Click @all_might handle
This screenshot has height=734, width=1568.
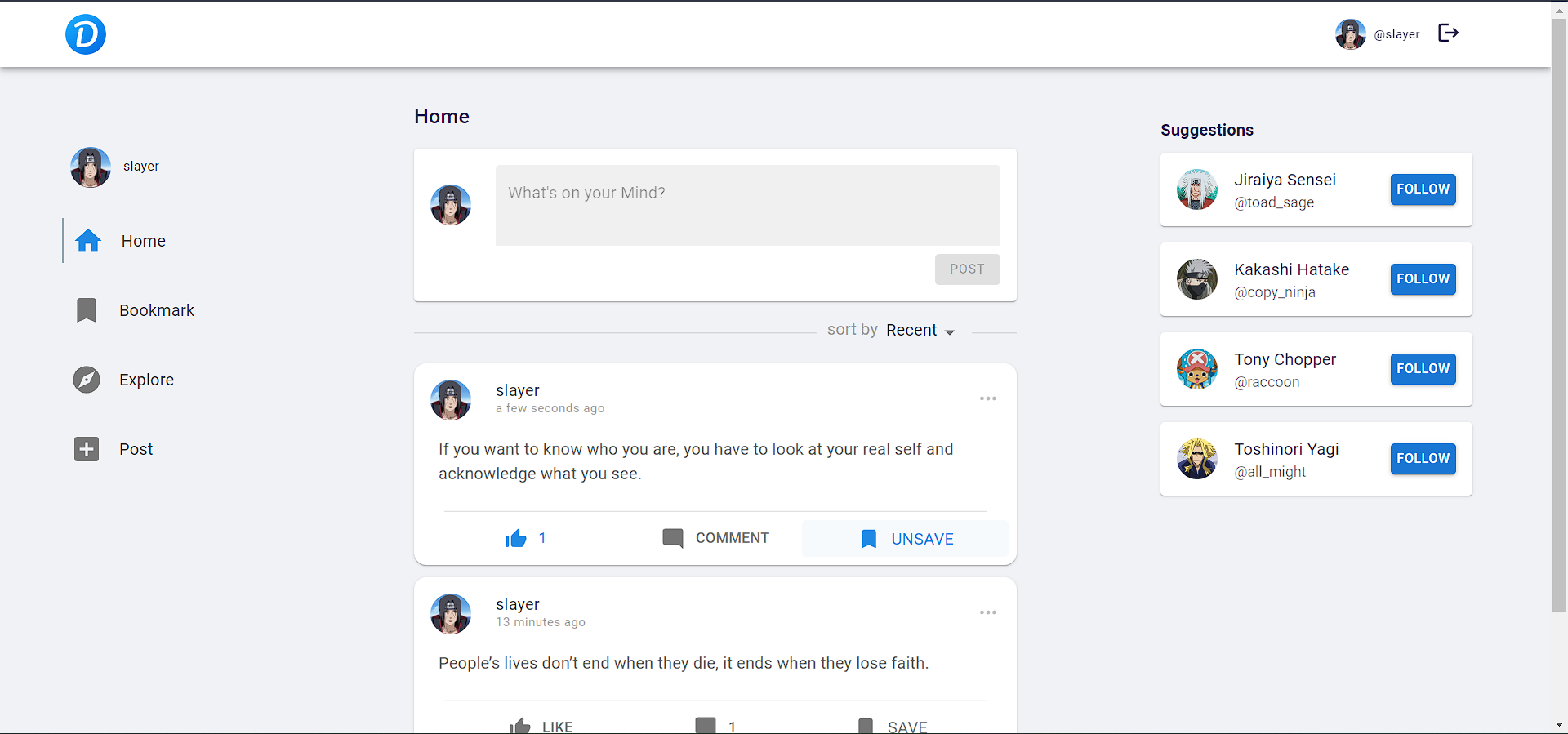coord(1270,472)
